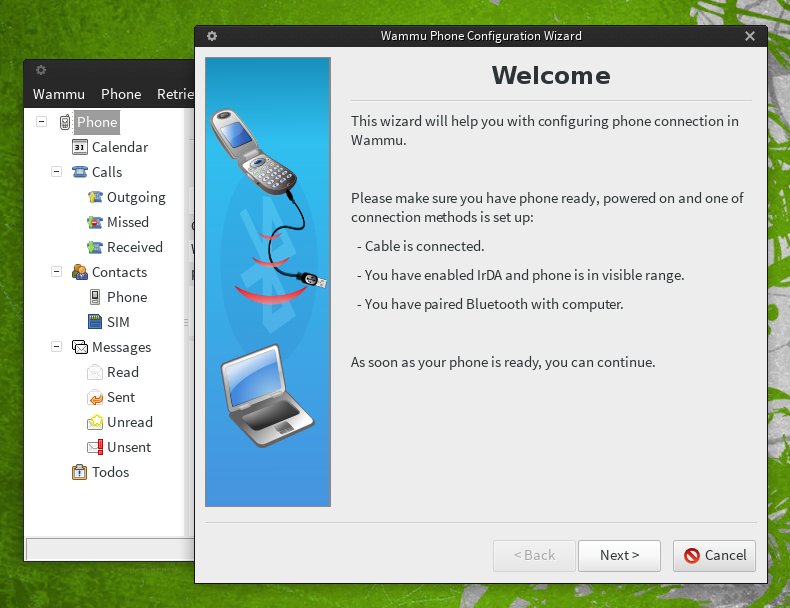Cancel the phone configuration wizard

(x=714, y=555)
